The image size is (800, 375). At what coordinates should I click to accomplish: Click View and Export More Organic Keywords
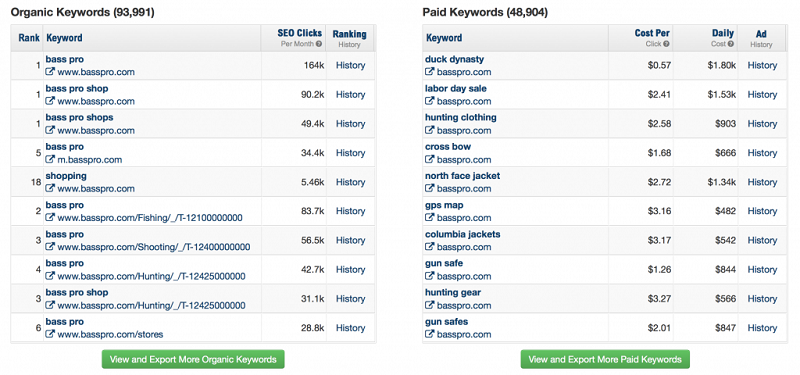(x=193, y=359)
